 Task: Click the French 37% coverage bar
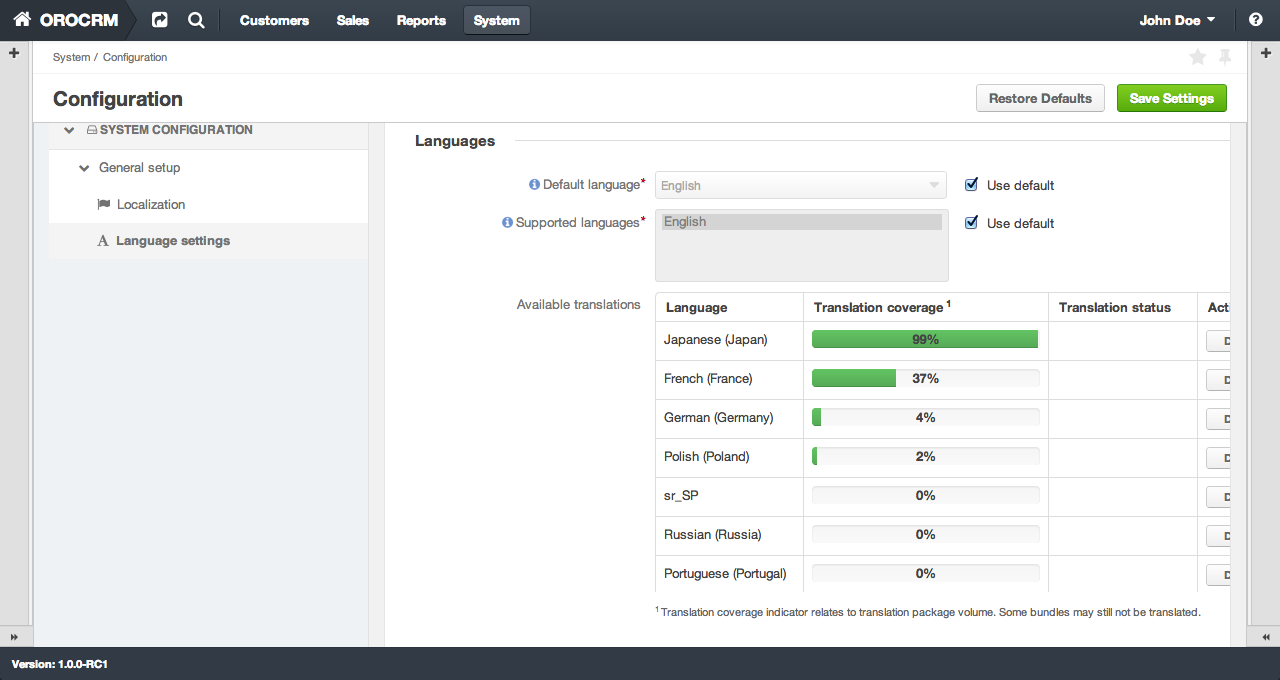[x=925, y=379]
